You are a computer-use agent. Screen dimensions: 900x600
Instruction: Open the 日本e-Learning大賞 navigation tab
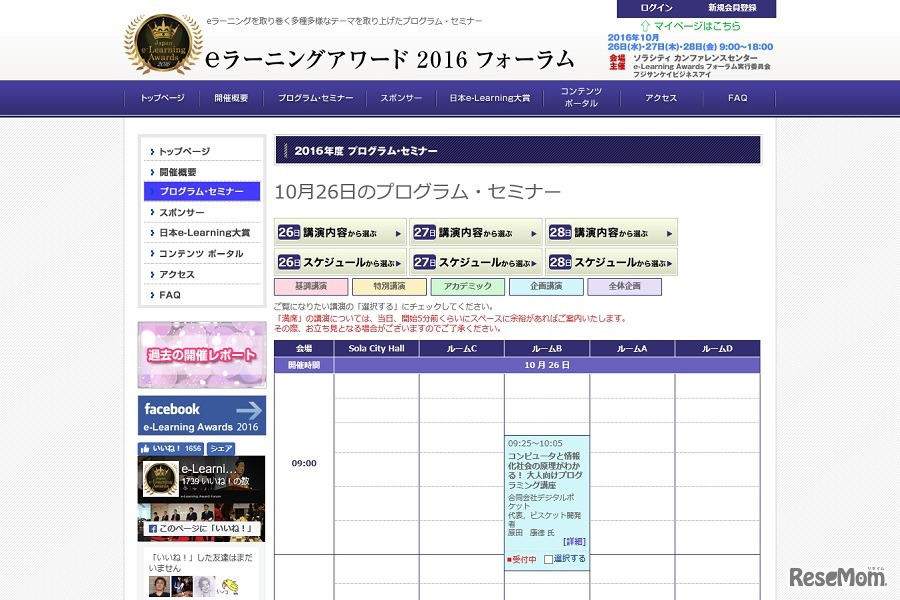[x=489, y=98]
